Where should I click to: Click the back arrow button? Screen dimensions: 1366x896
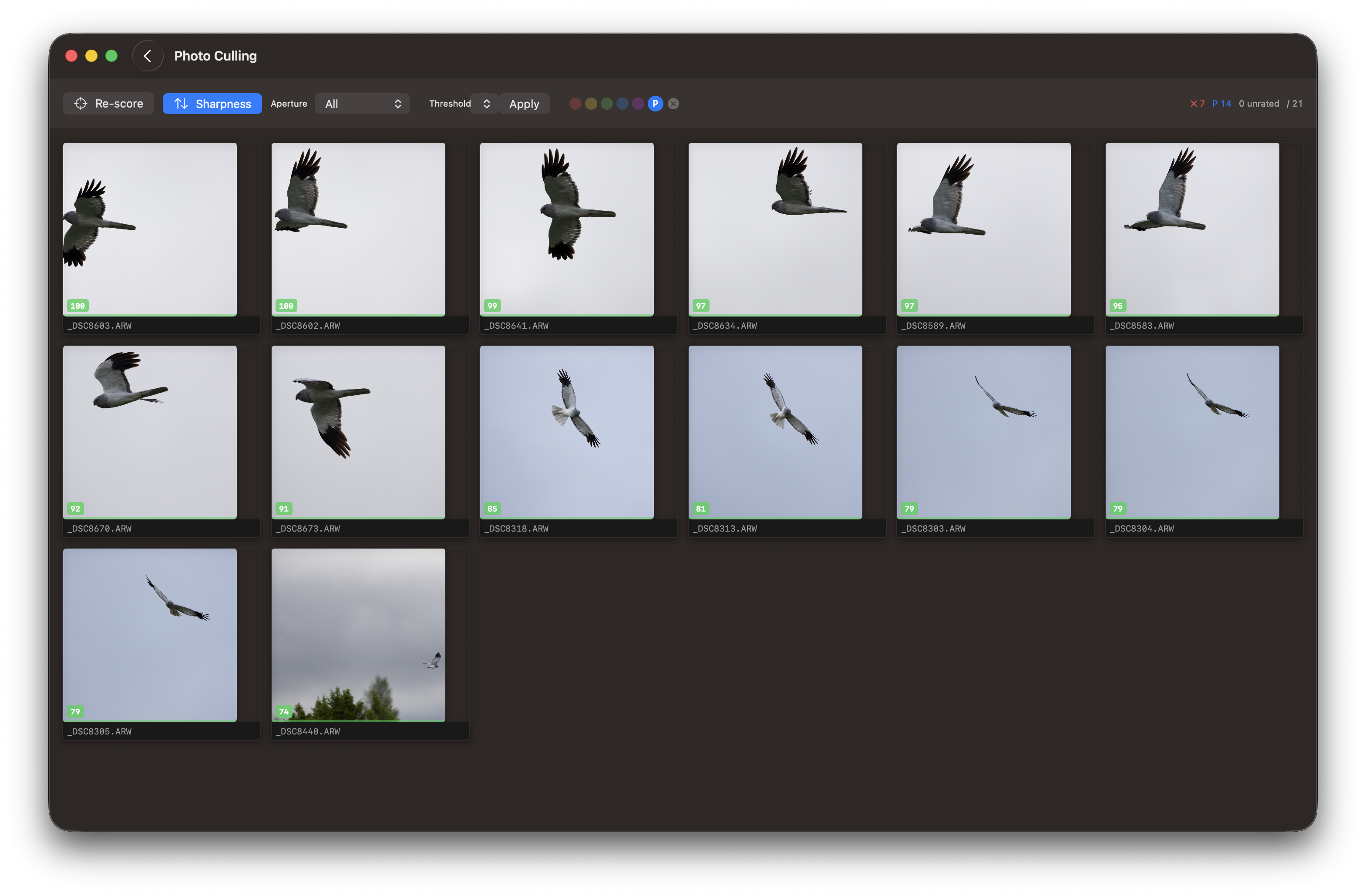(x=148, y=56)
